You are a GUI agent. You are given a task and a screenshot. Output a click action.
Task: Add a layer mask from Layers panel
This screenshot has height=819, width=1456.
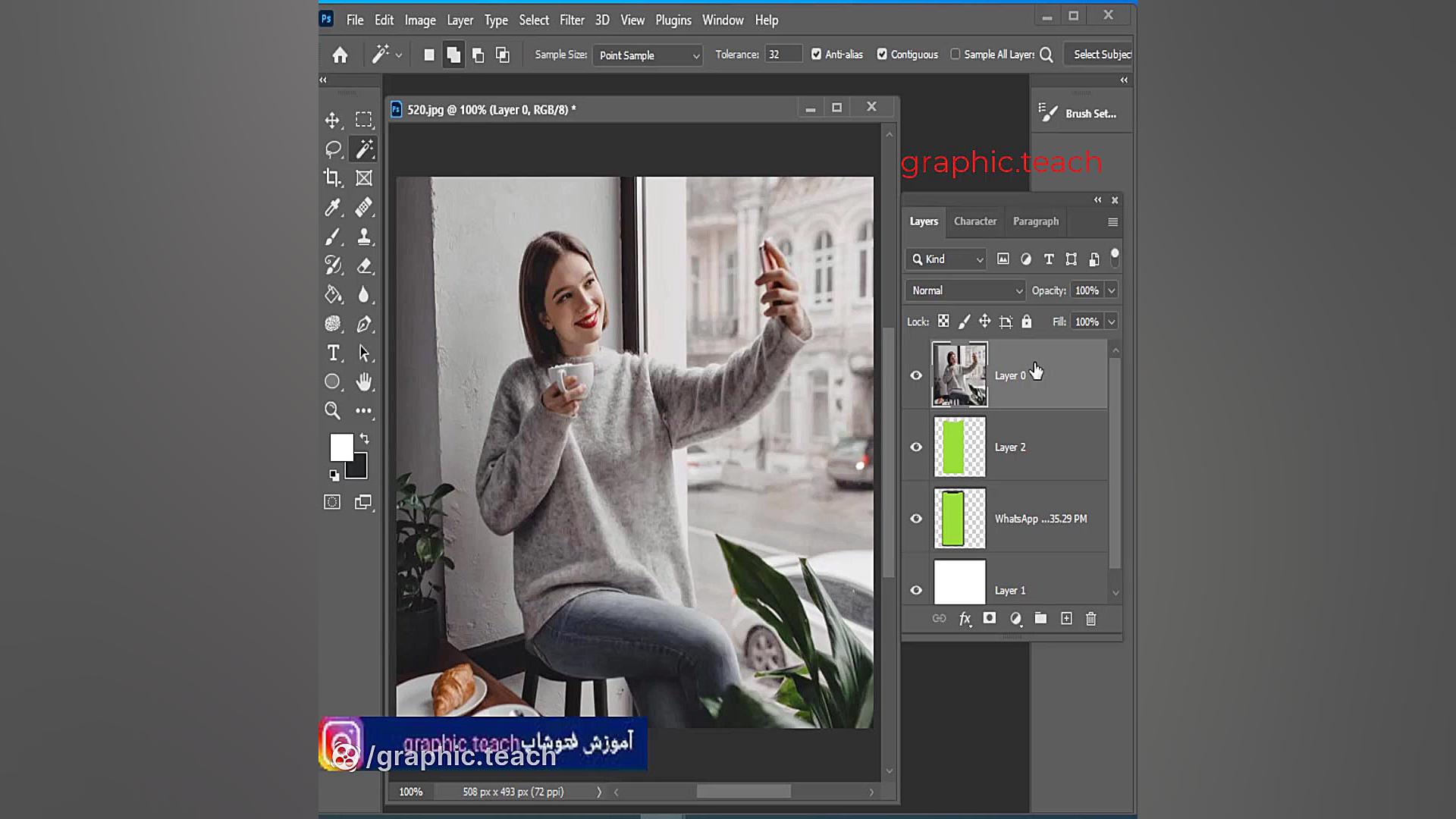[x=990, y=619]
